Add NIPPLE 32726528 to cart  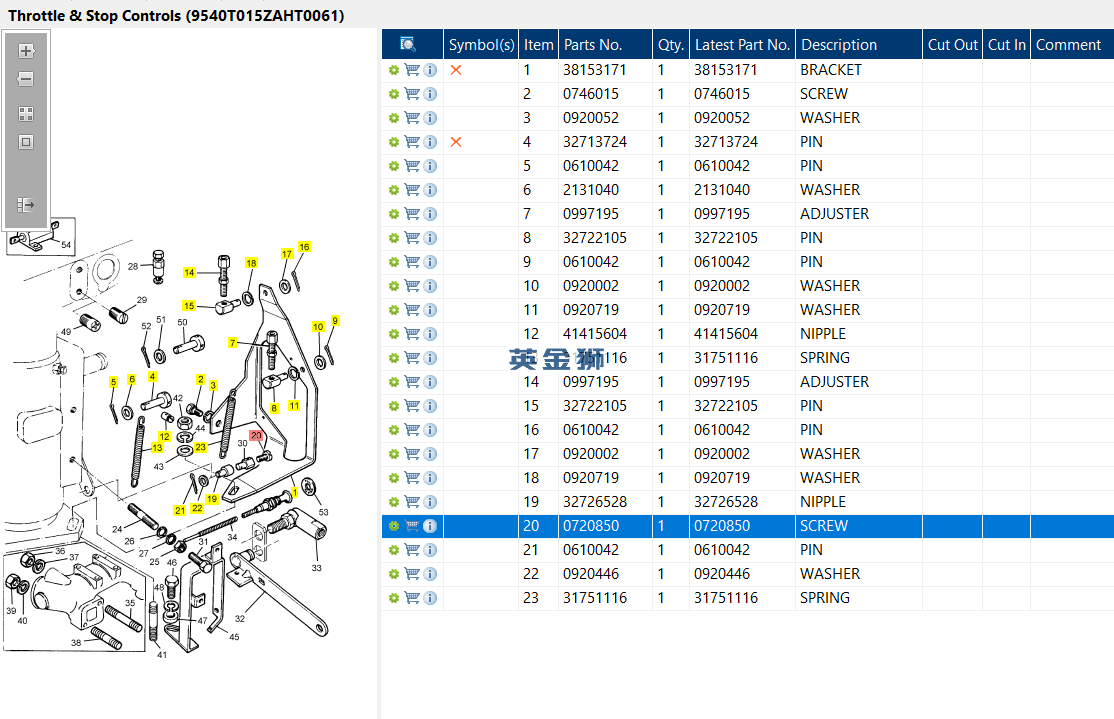tap(412, 502)
